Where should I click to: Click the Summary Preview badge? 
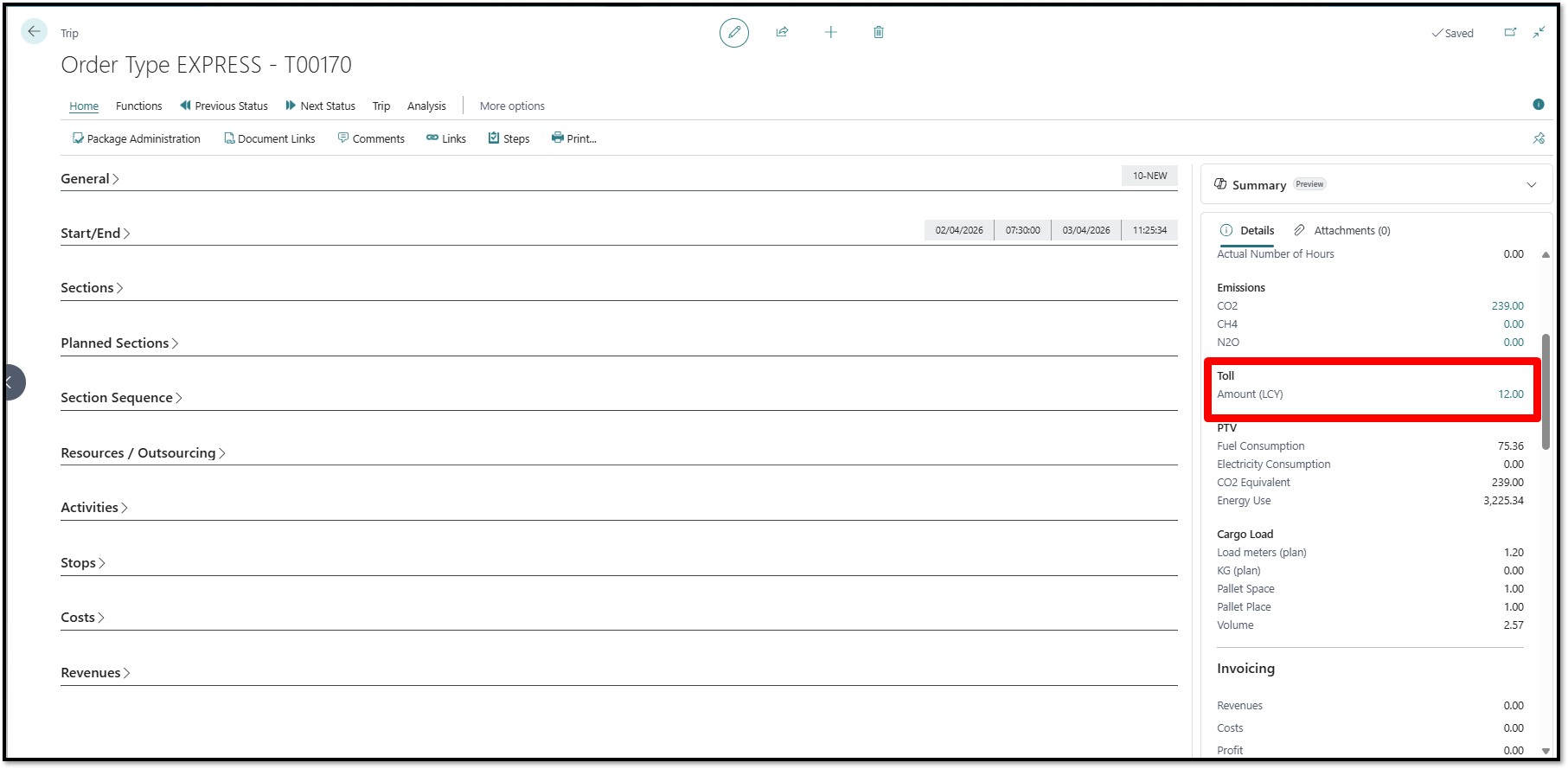tap(1309, 184)
